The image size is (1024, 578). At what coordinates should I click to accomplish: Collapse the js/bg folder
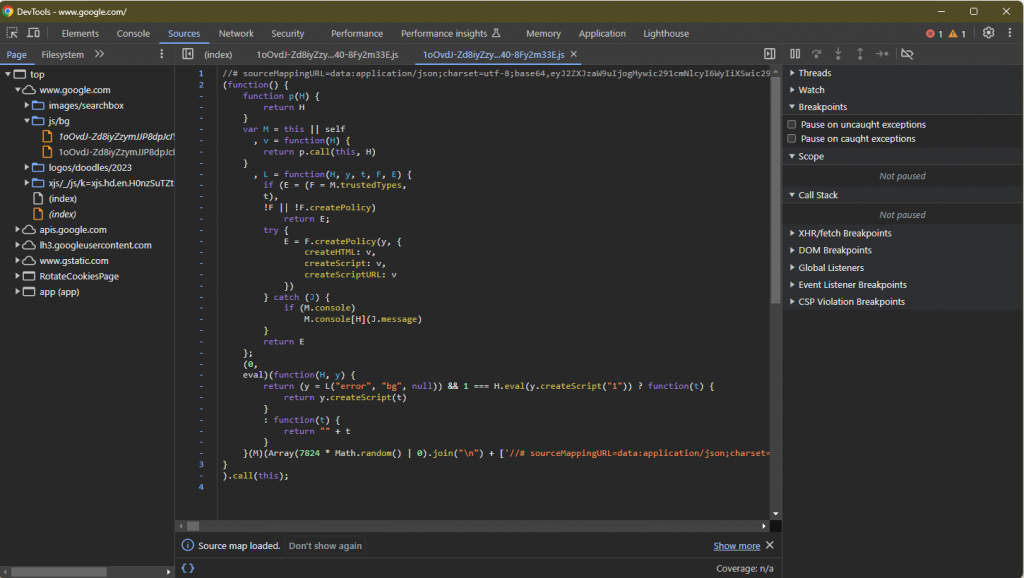(27, 121)
